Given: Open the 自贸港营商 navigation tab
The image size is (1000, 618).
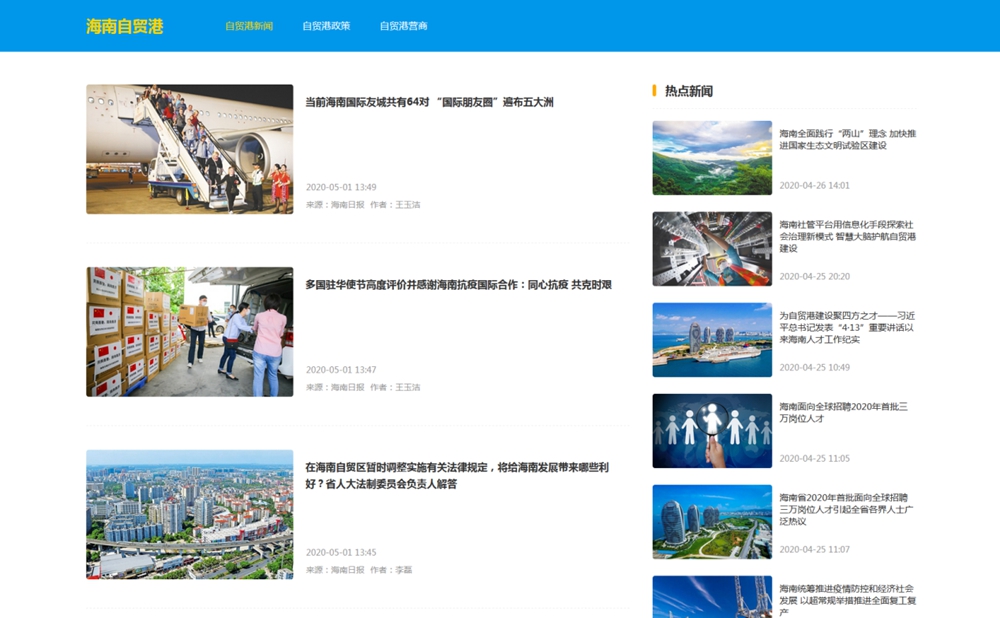Looking at the screenshot, I should click(403, 26).
